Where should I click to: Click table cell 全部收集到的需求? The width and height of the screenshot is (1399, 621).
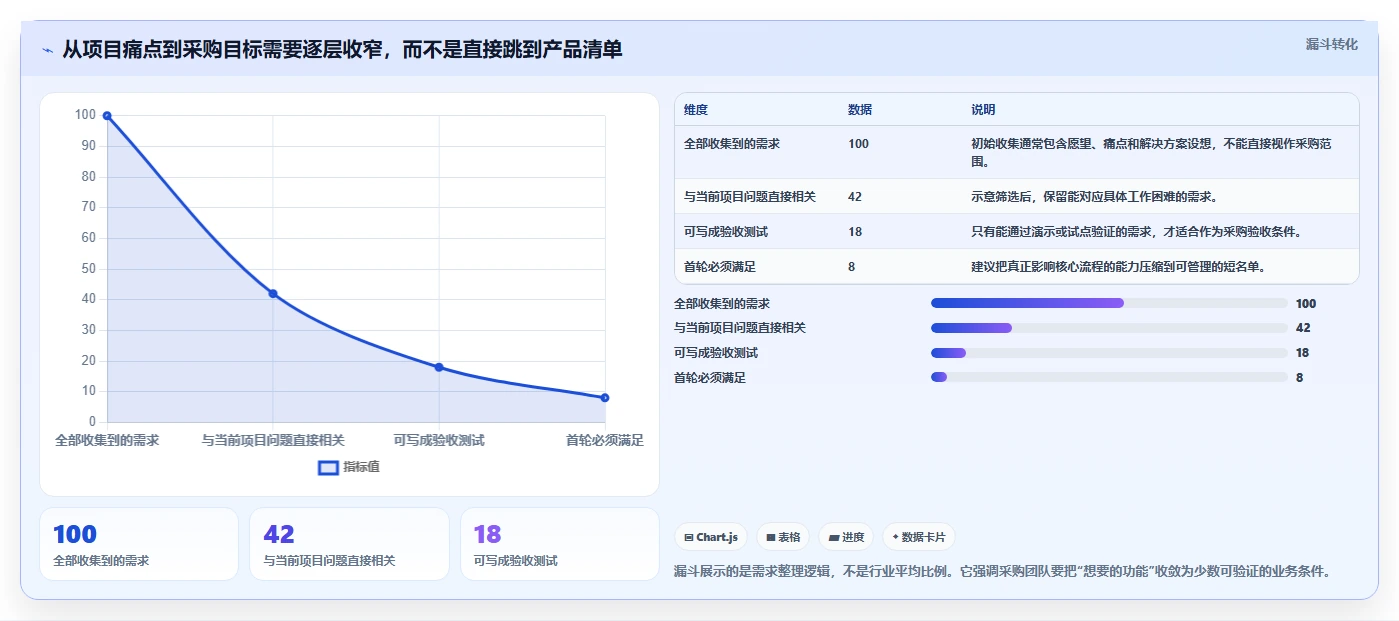pyautogui.click(x=732, y=144)
